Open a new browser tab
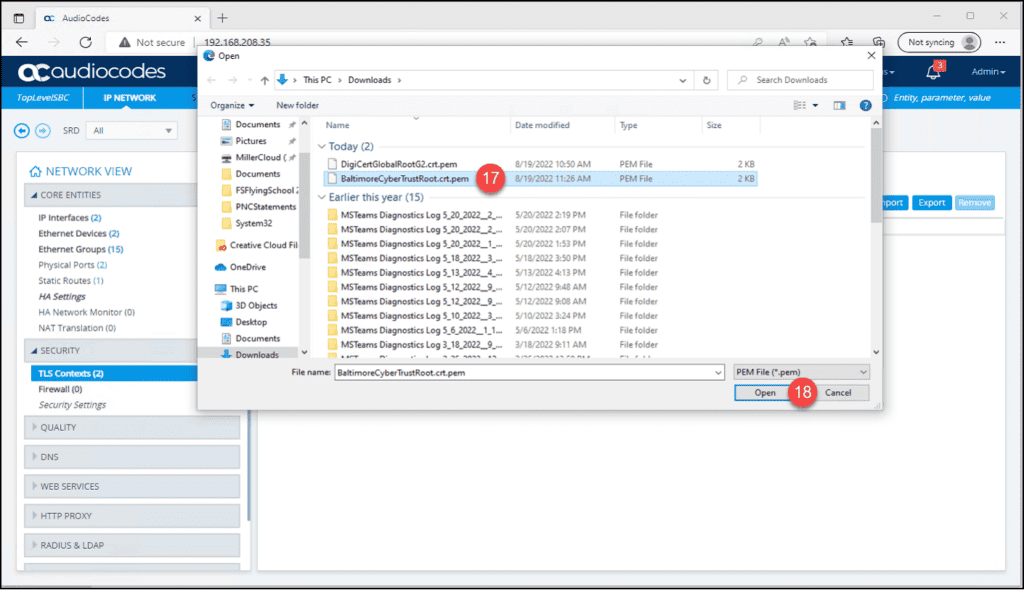The height and width of the screenshot is (590, 1024). coord(222,18)
